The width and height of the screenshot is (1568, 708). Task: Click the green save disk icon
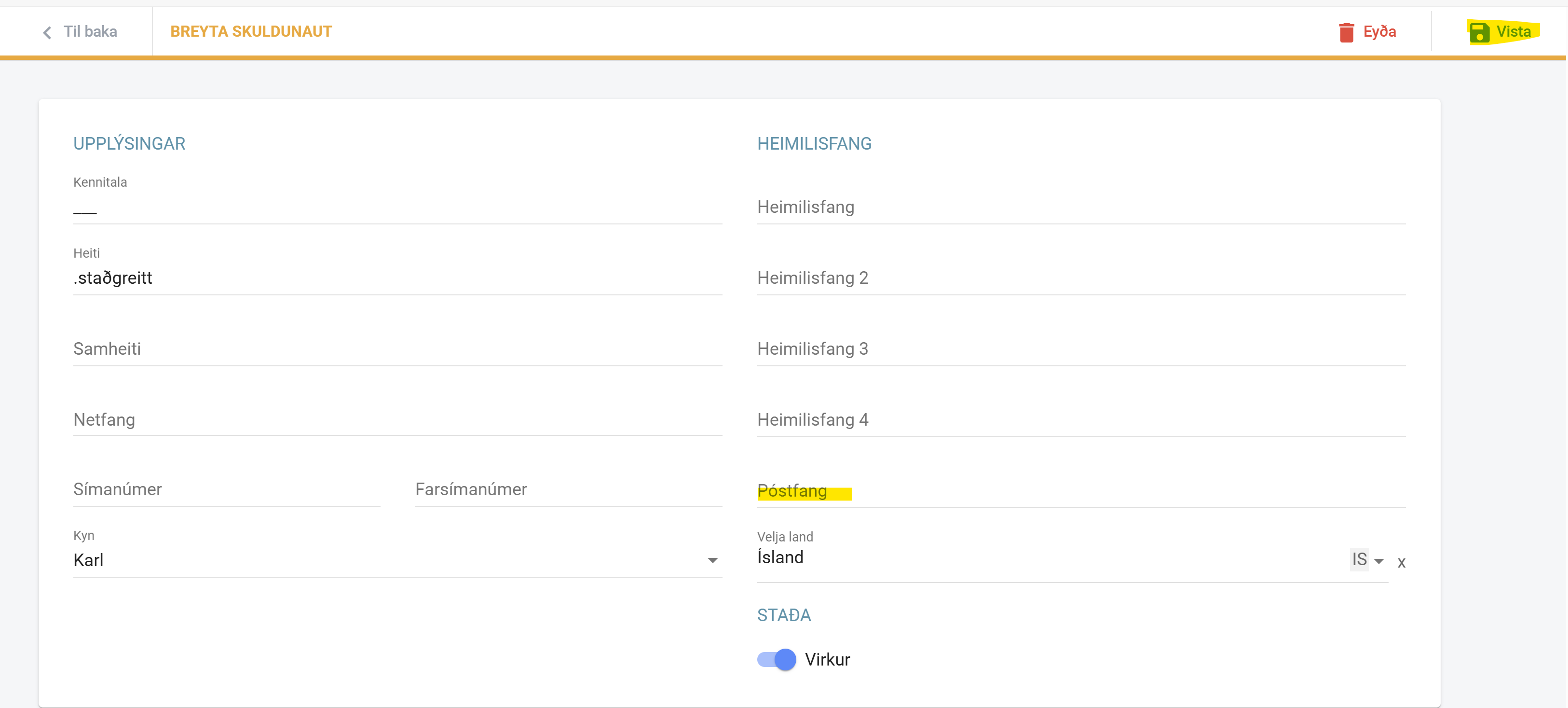1479,32
